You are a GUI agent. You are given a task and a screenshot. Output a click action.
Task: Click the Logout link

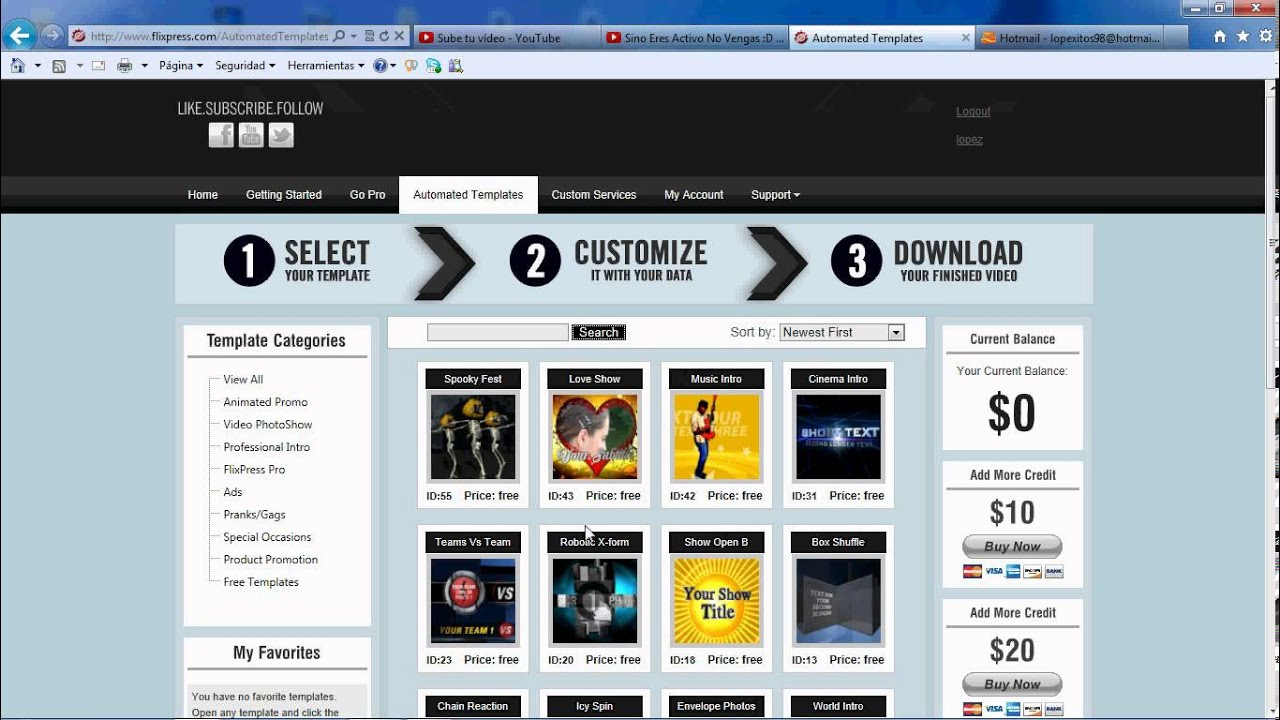973,112
